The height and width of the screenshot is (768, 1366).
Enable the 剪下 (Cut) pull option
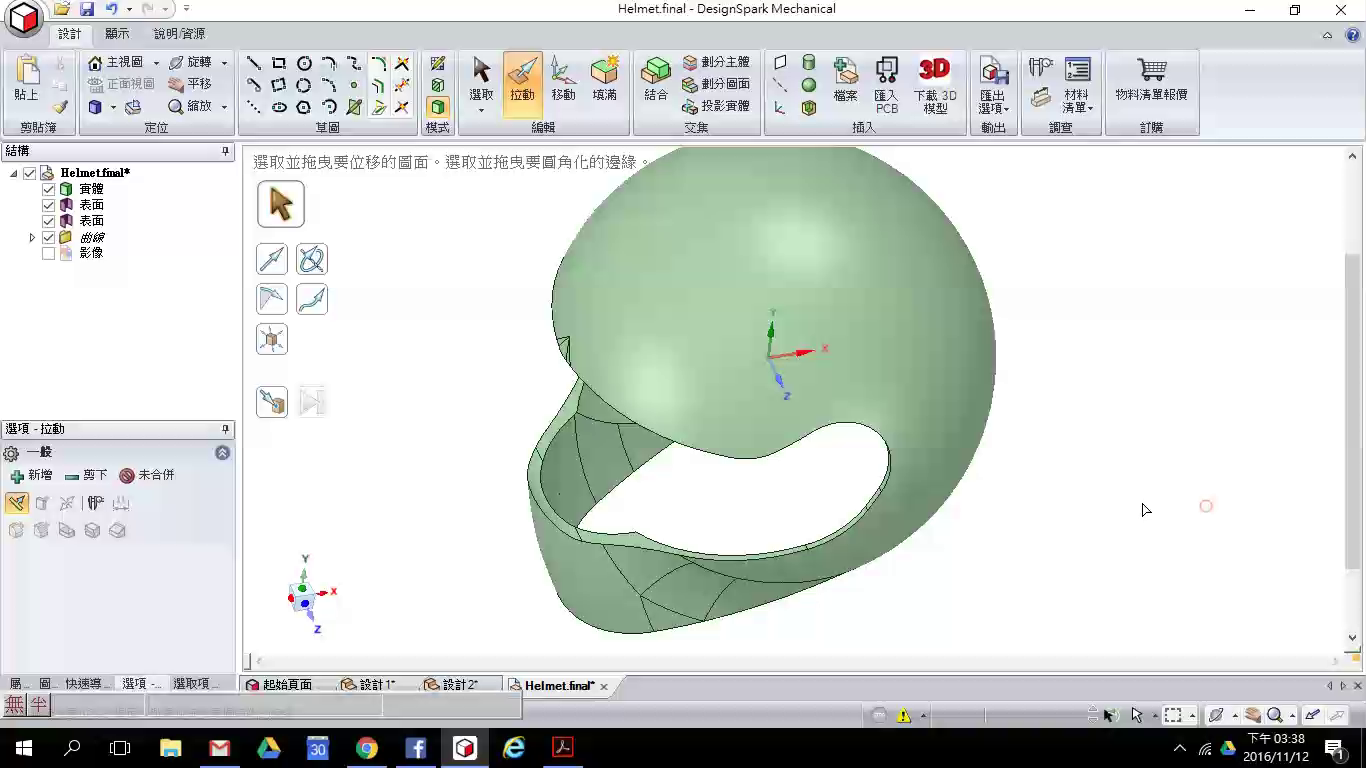click(x=85, y=476)
